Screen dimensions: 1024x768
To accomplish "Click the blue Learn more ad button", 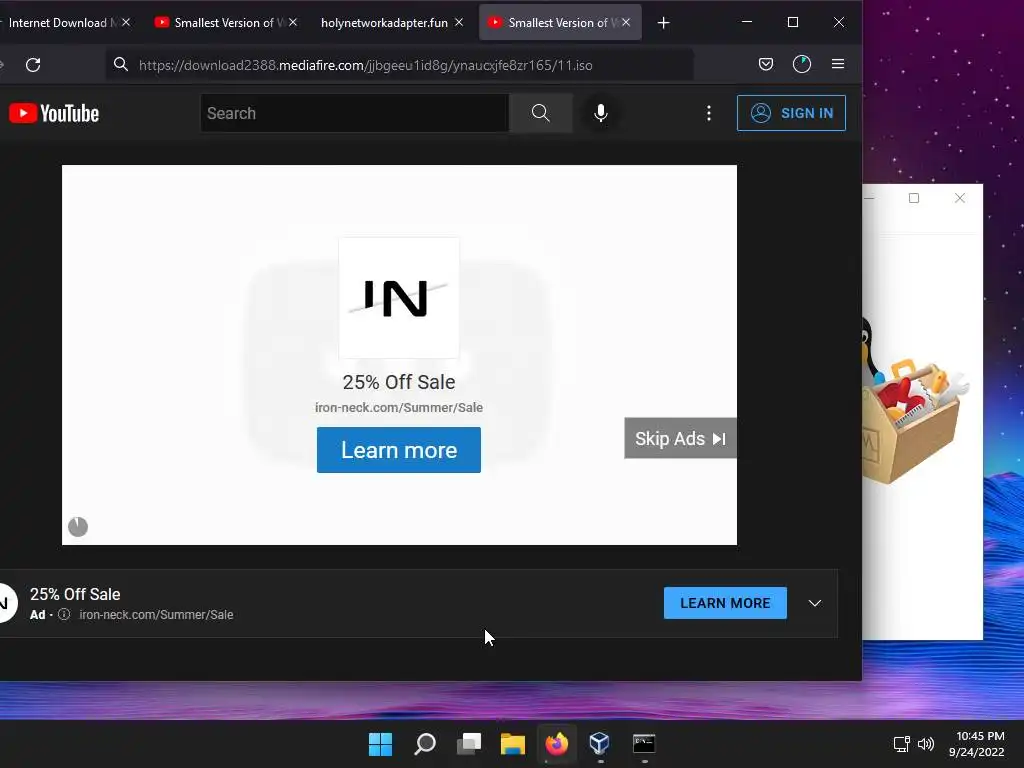I will pos(399,450).
